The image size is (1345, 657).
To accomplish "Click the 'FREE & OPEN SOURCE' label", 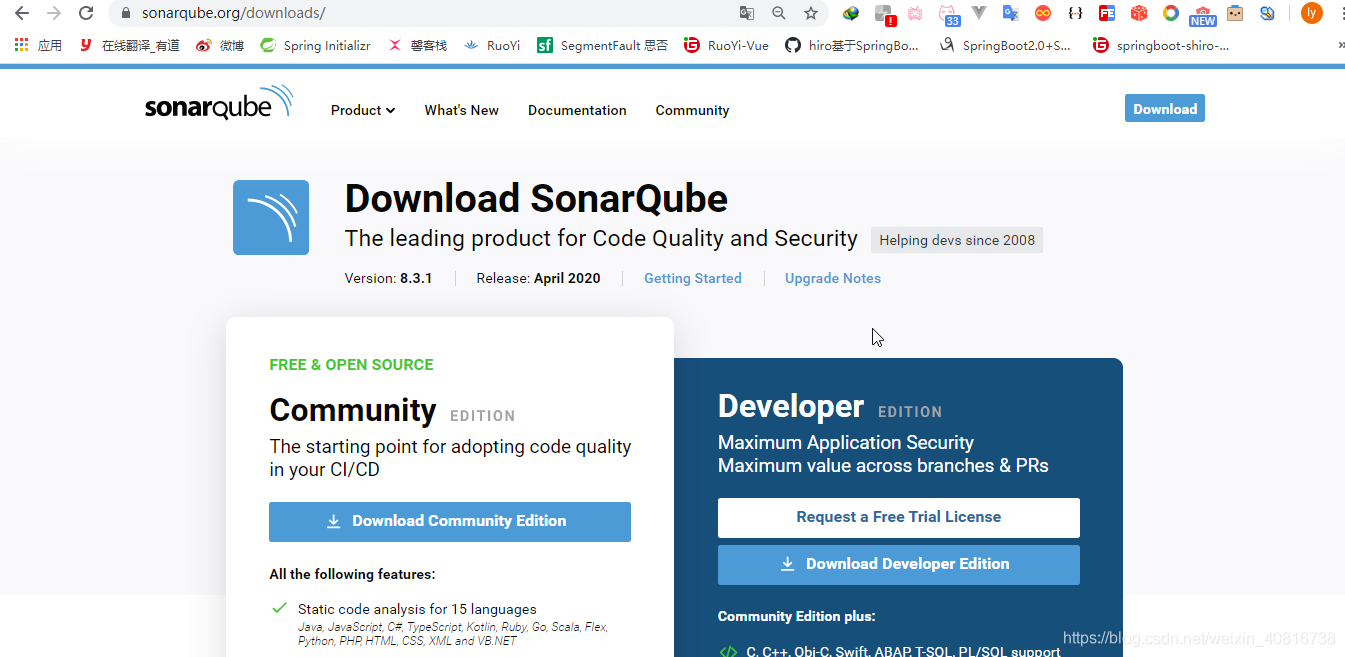I will [x=351, y=365].
